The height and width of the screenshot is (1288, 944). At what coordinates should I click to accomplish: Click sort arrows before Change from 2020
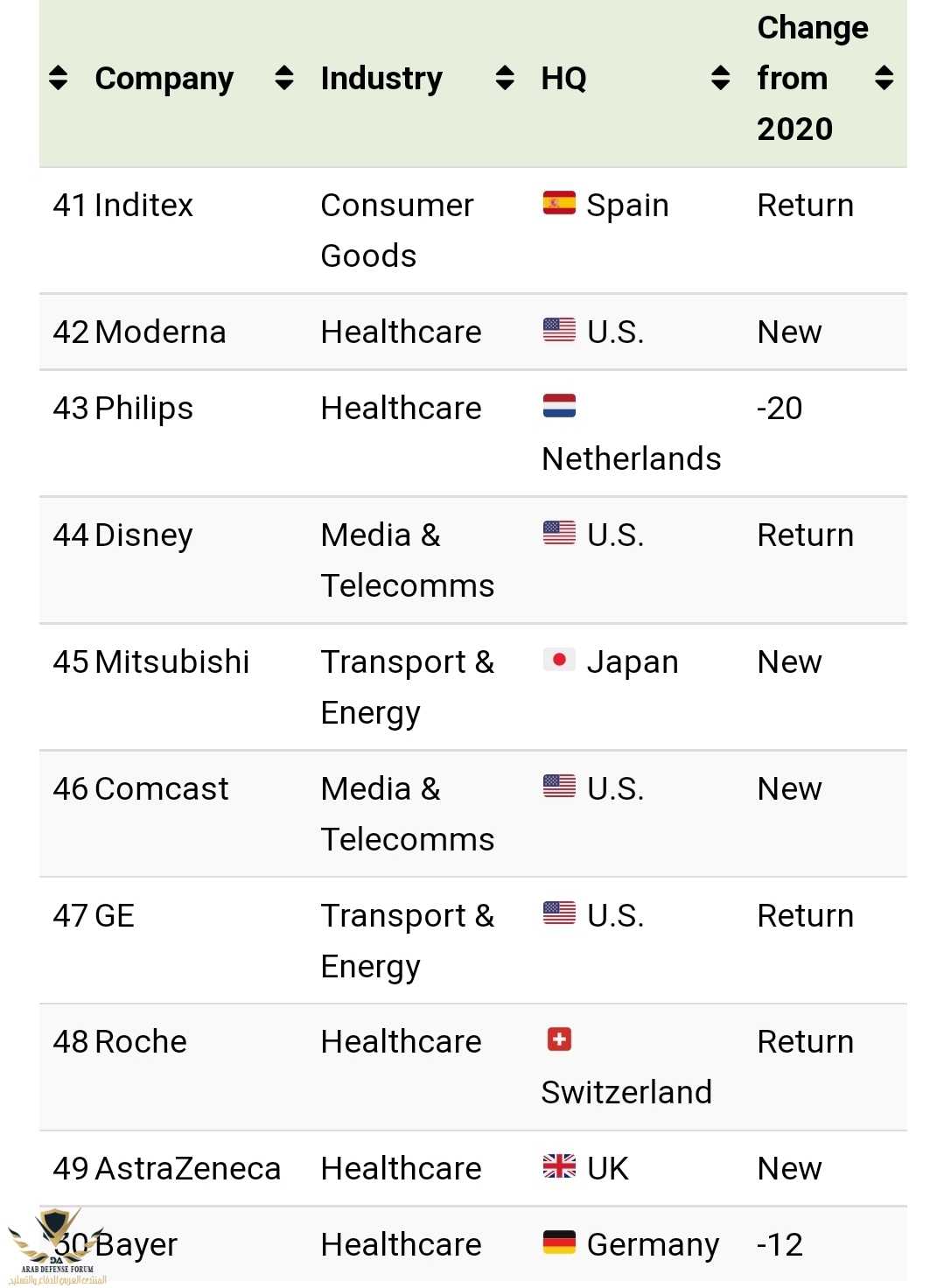pos(720,78)
